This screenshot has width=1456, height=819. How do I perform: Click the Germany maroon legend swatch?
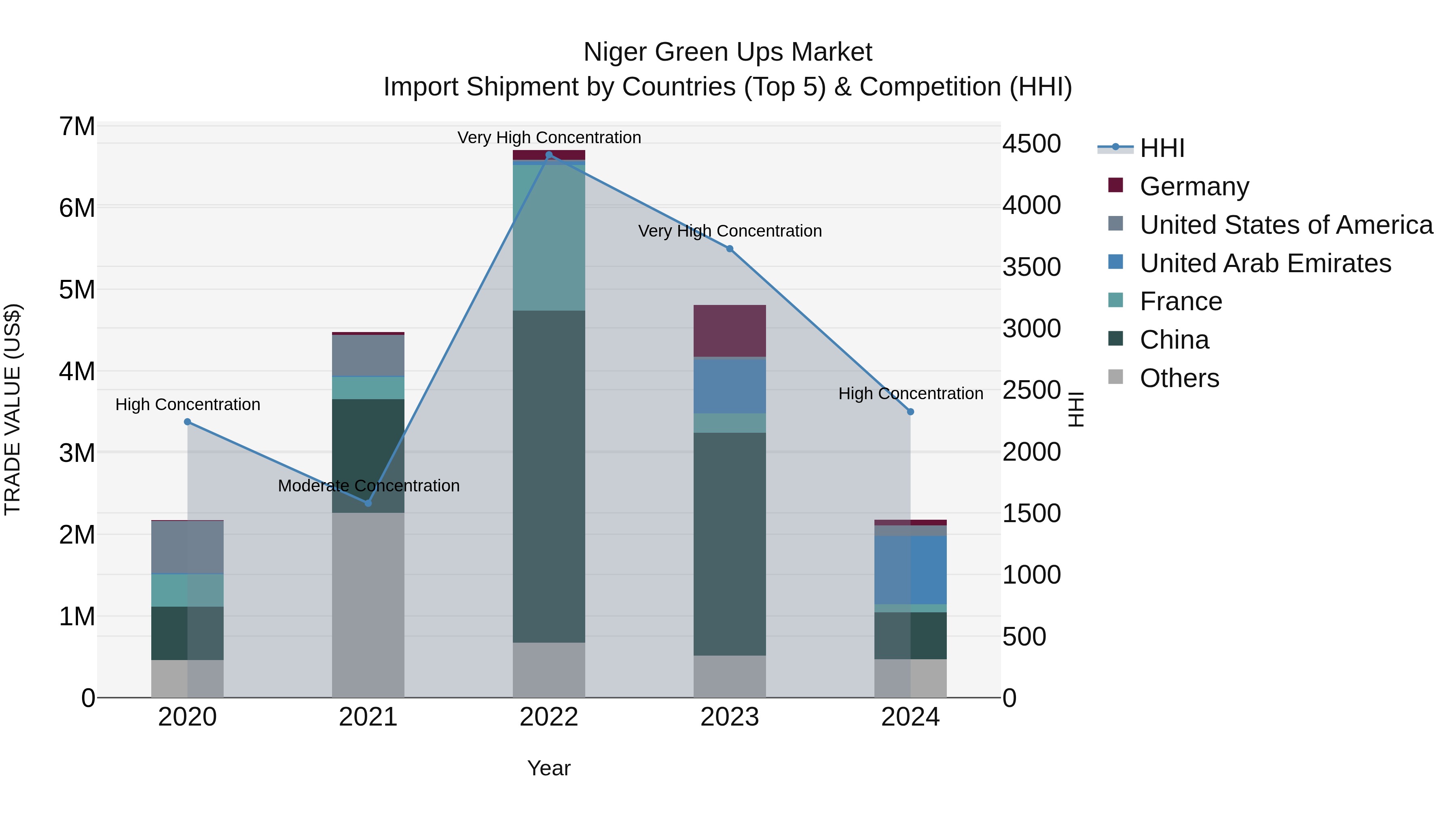(1116, 185)
